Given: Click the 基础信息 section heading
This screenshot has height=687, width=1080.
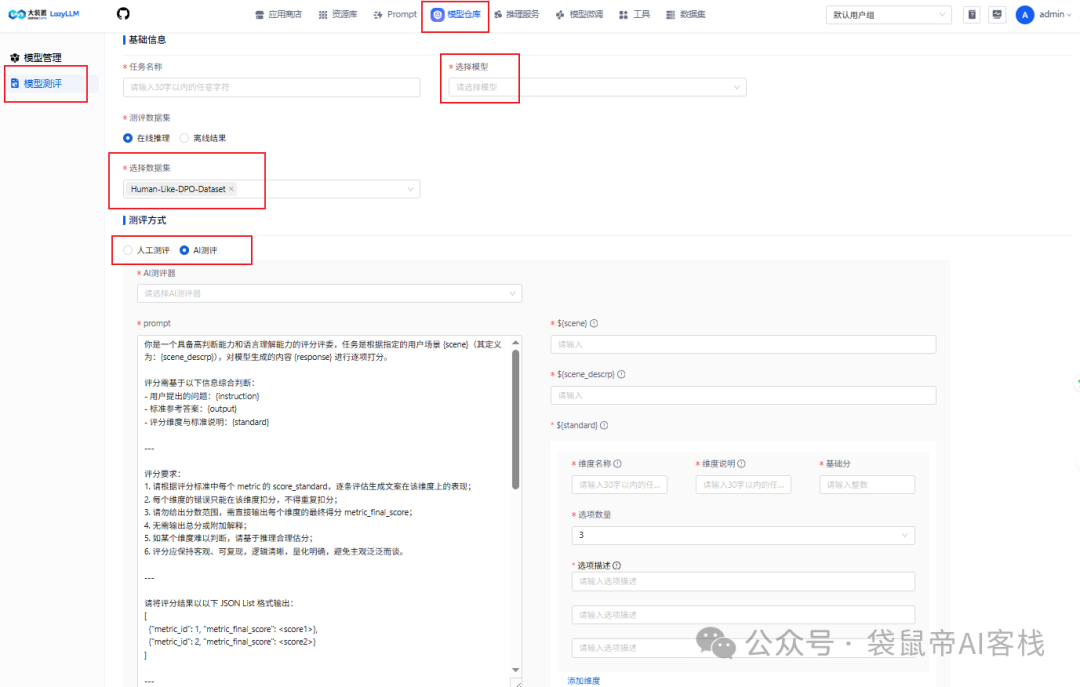Looking at the screenshot, I should 147,40.
